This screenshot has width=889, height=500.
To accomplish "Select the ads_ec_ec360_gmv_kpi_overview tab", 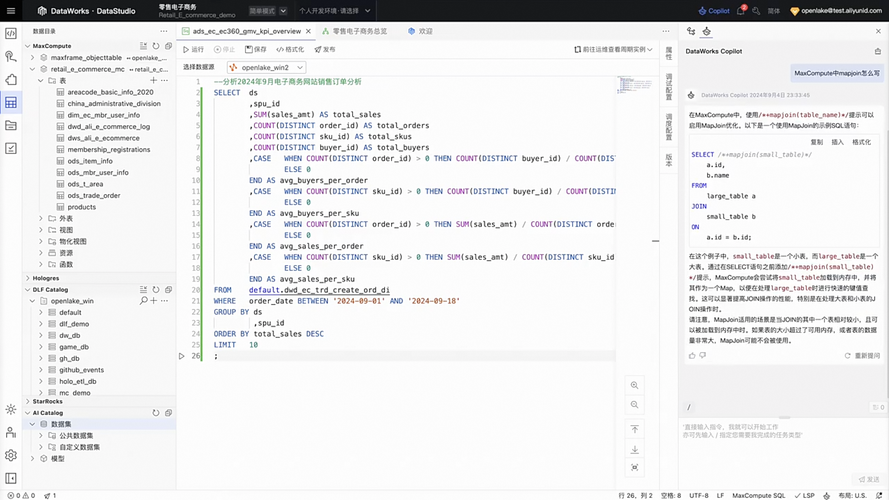I will click(246, 31).
